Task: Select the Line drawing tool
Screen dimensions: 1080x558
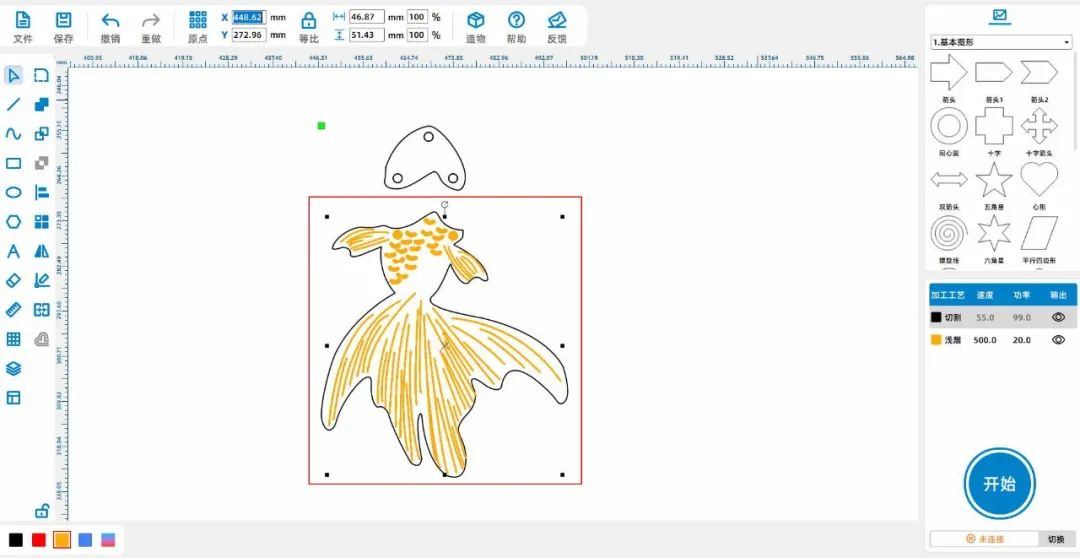Action: coord(14,104)
